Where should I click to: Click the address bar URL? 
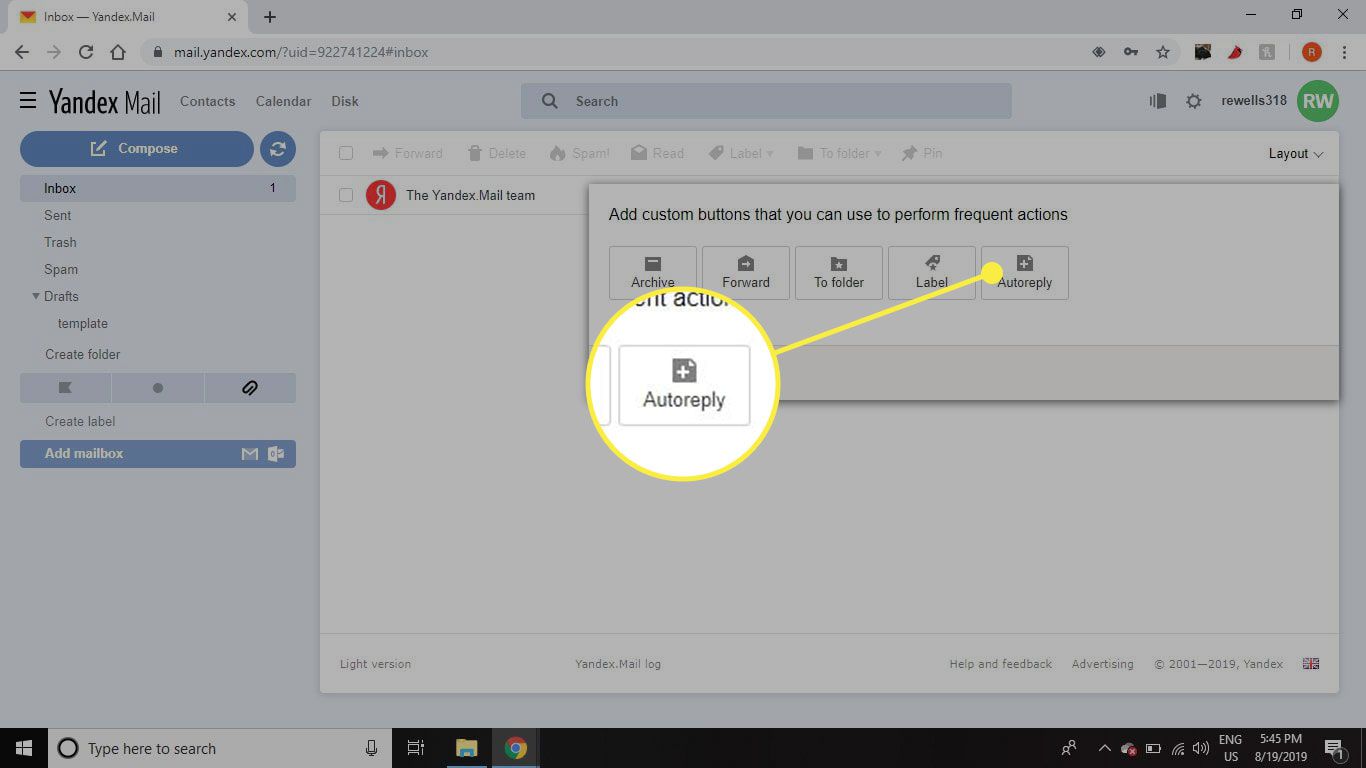coord(301,52)
